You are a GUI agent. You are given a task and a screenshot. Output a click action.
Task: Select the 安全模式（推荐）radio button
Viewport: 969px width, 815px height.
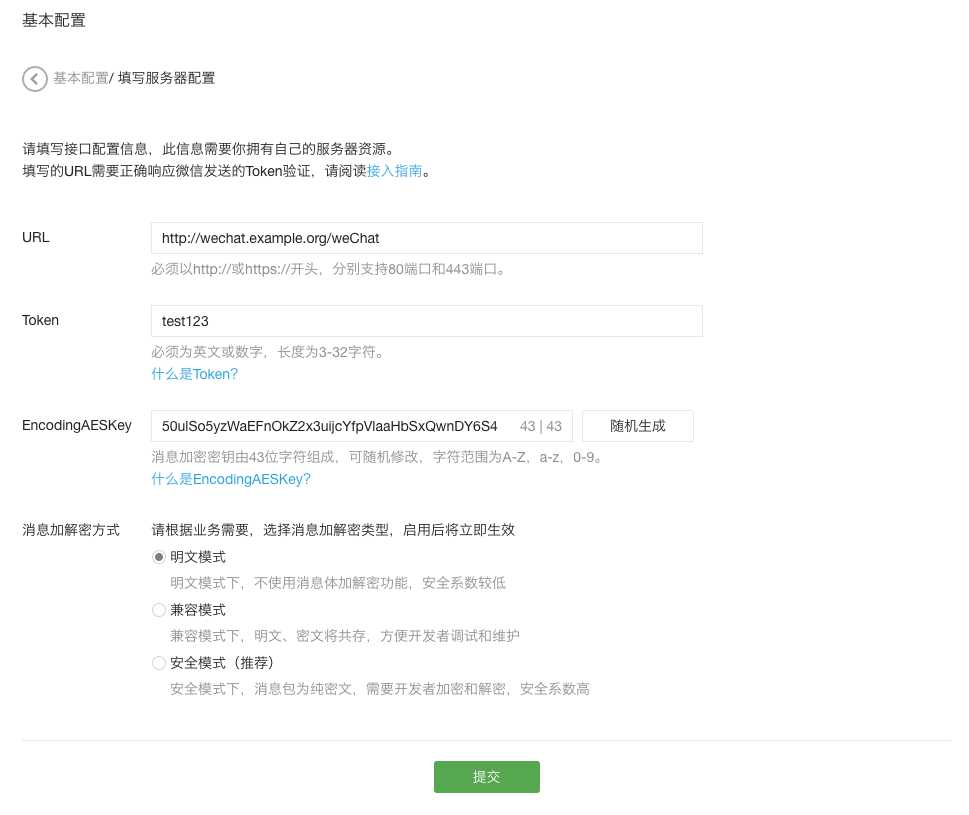pyautogui.click(x=159, y=663)
